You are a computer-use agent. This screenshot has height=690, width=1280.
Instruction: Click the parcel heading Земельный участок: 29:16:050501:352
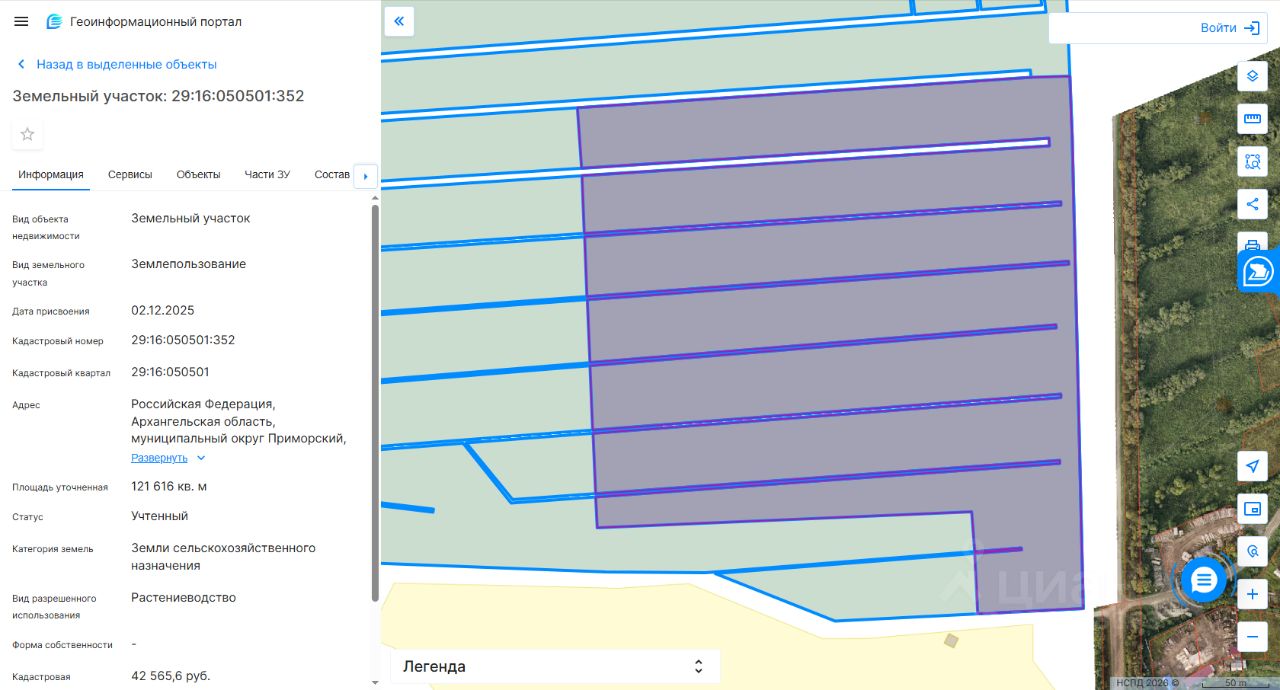(158, 96)
